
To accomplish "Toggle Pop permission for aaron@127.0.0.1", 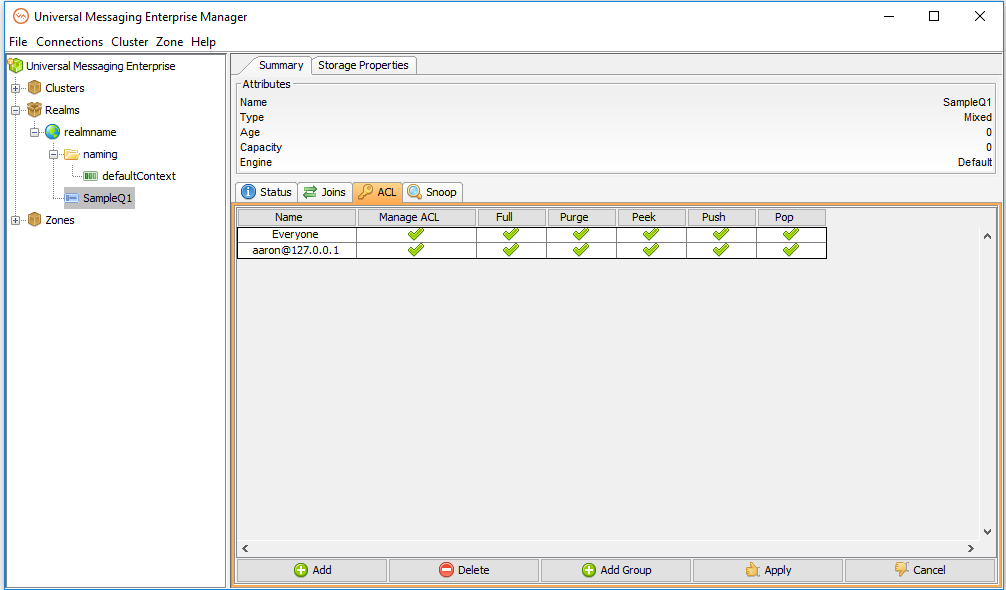I will click(x=791, y=250).
